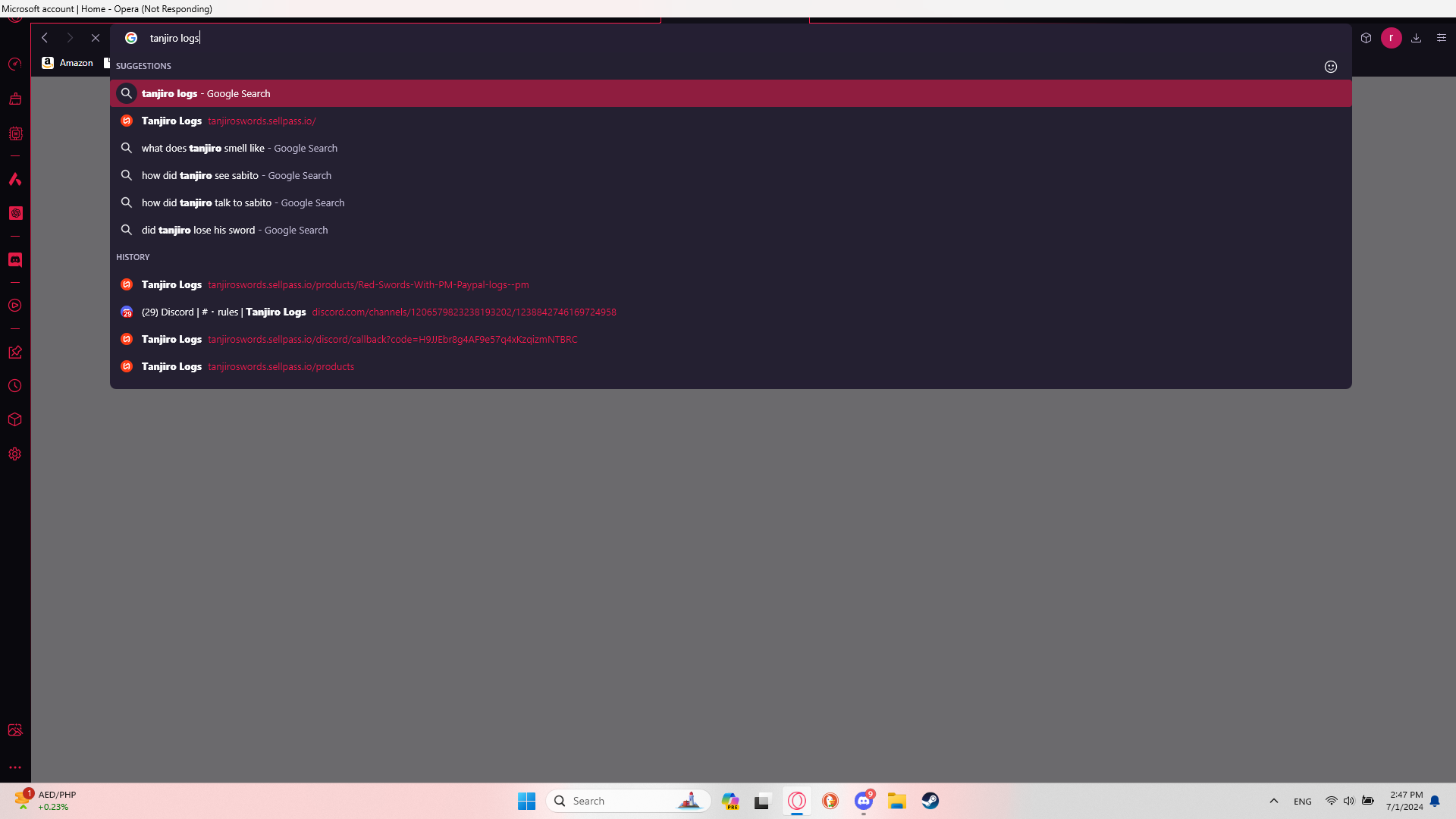Open DuckDuckGo browser from the taskbar
The width and height of the screenshot is (1456, 819).
(830, 801)
